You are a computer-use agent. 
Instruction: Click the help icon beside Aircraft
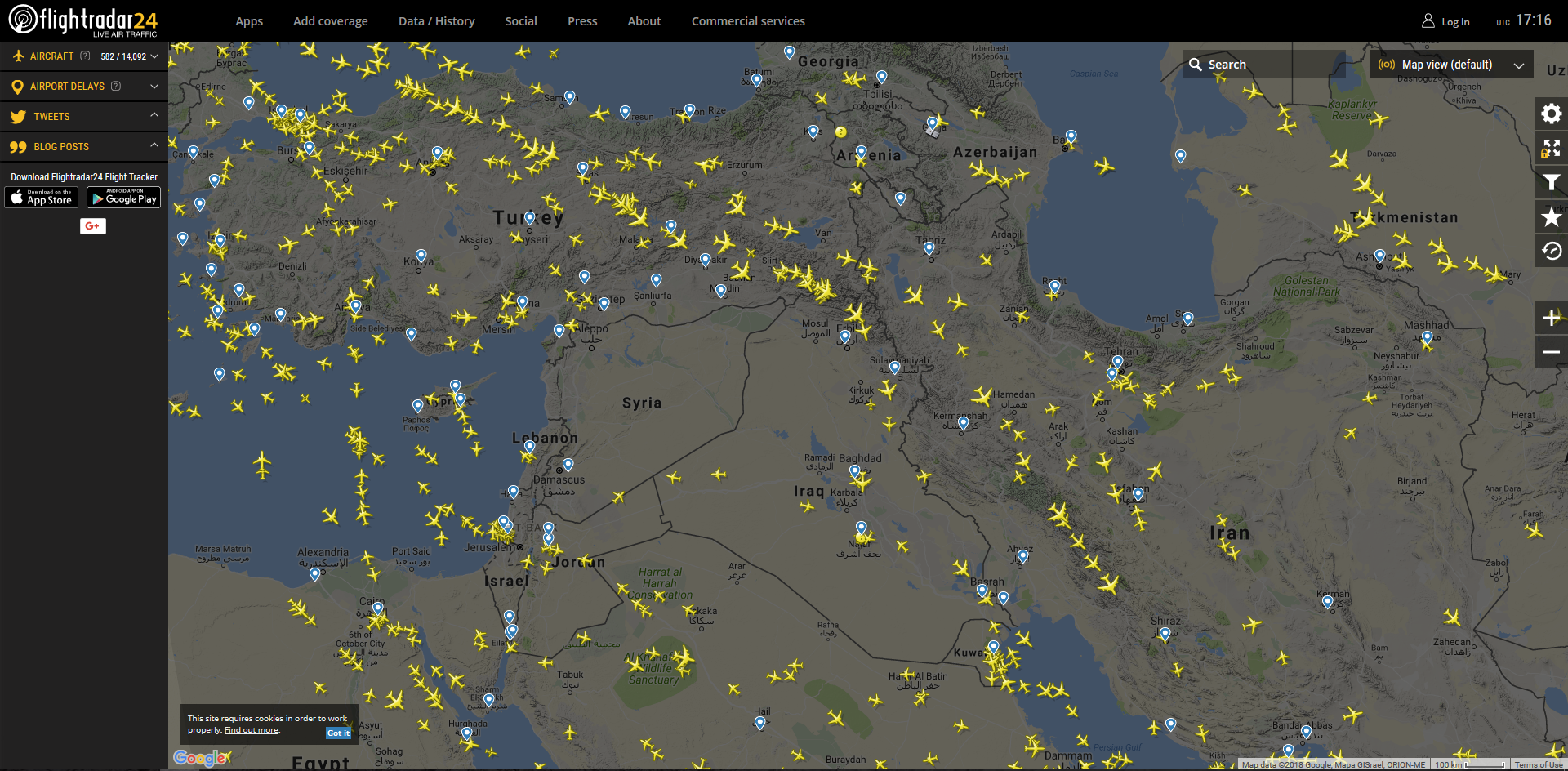coord(85,56)
